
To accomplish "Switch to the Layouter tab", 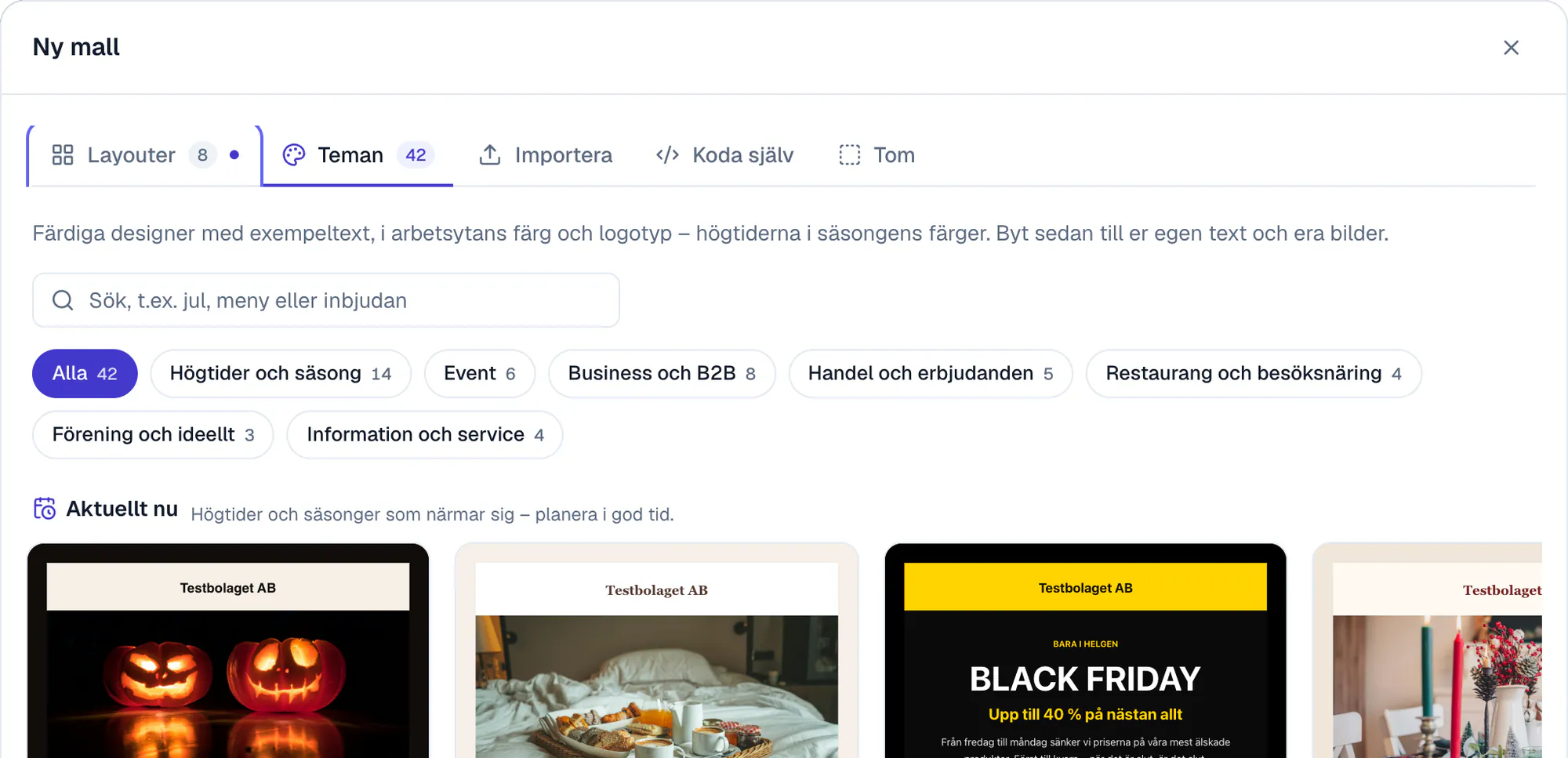I will pyautogui.click(x=145, y=155).
